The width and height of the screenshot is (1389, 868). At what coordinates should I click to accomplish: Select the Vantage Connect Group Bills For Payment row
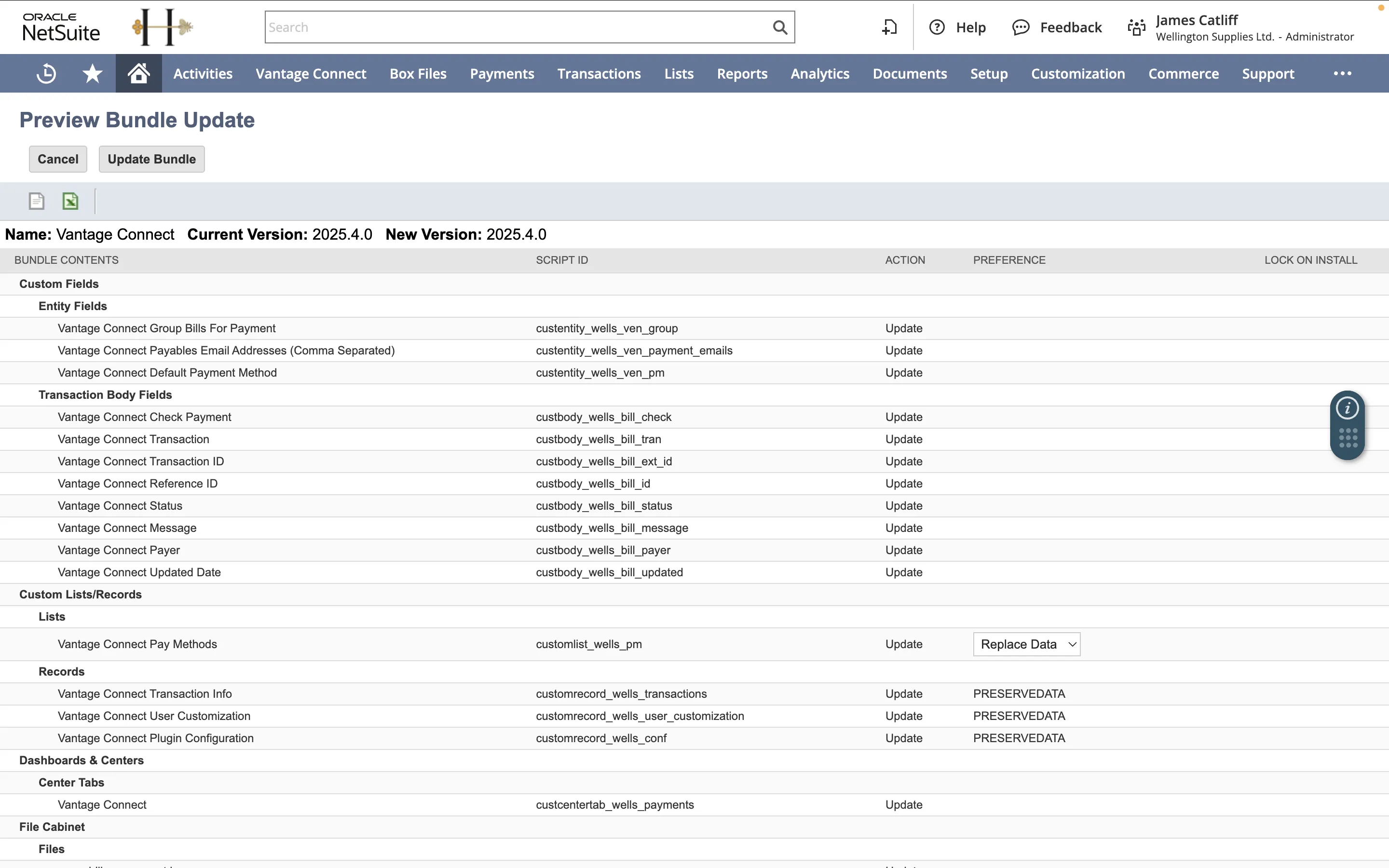pos(694,328)
